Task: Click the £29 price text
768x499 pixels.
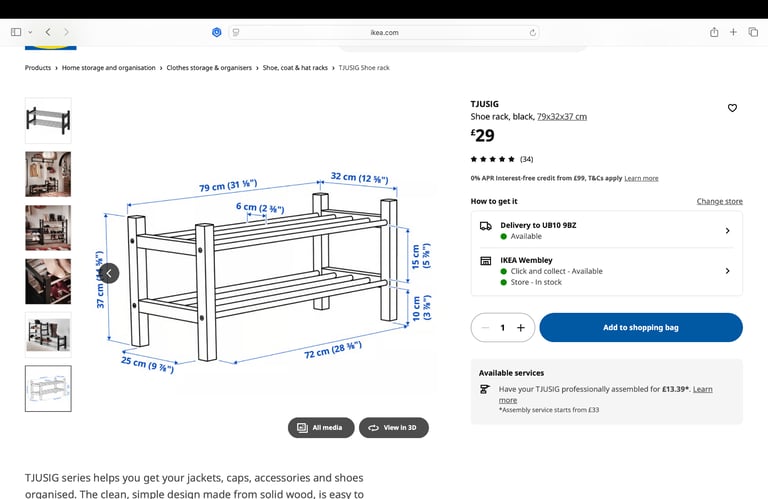Action: tap(482, 135)
